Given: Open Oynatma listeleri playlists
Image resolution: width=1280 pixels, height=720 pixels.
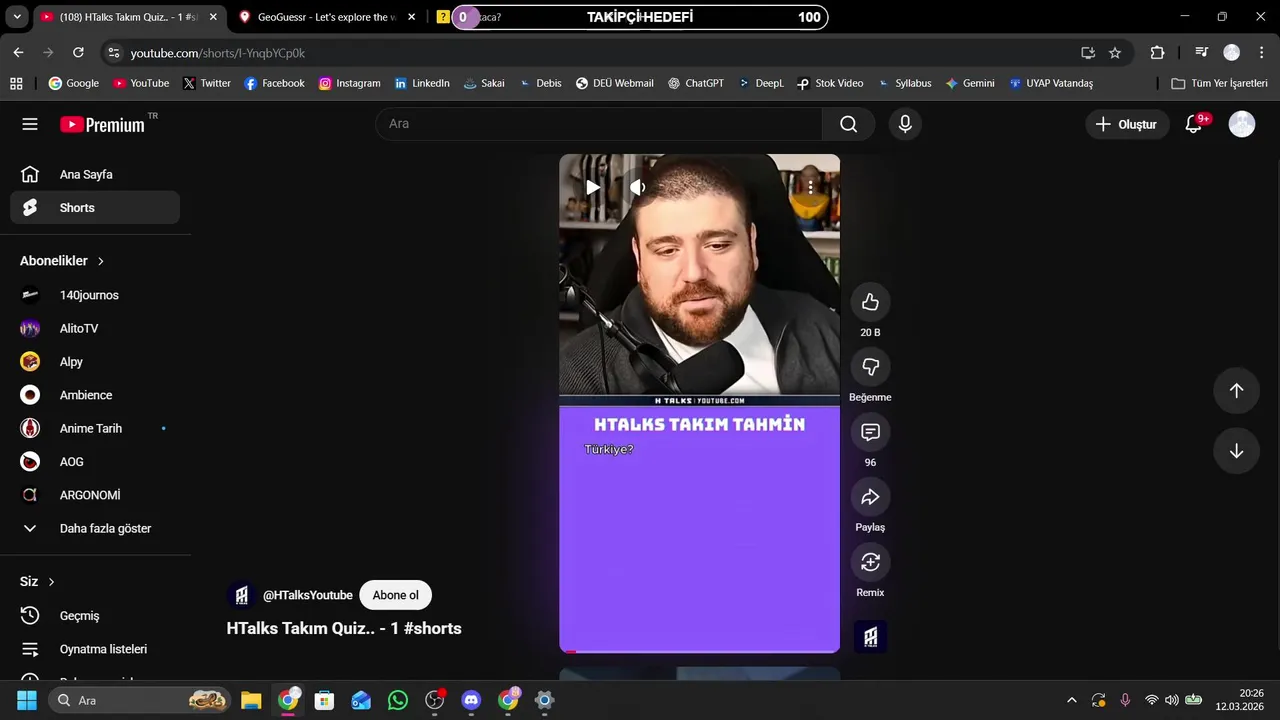Looking at the screenshot, I should coord(95,649).
